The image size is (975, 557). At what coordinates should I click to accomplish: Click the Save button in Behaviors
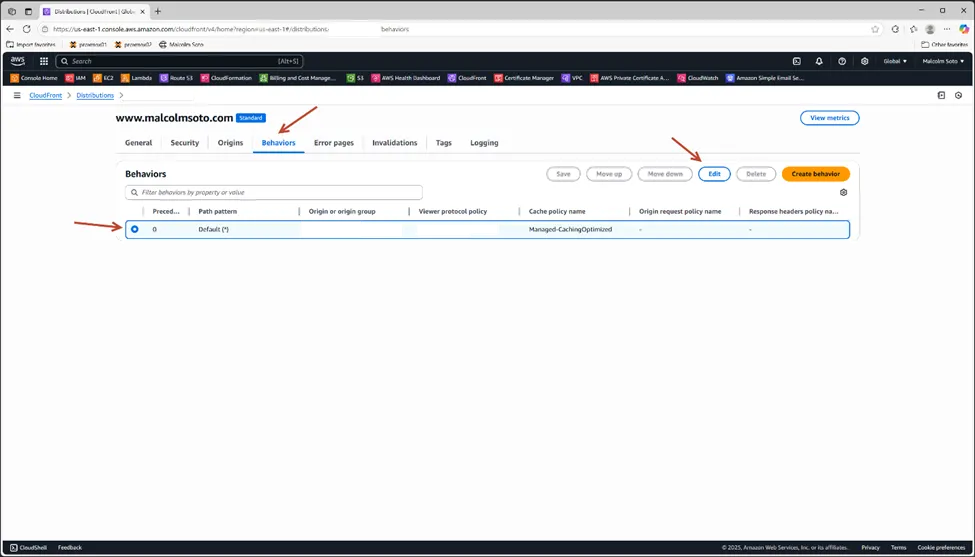[563, 174]
